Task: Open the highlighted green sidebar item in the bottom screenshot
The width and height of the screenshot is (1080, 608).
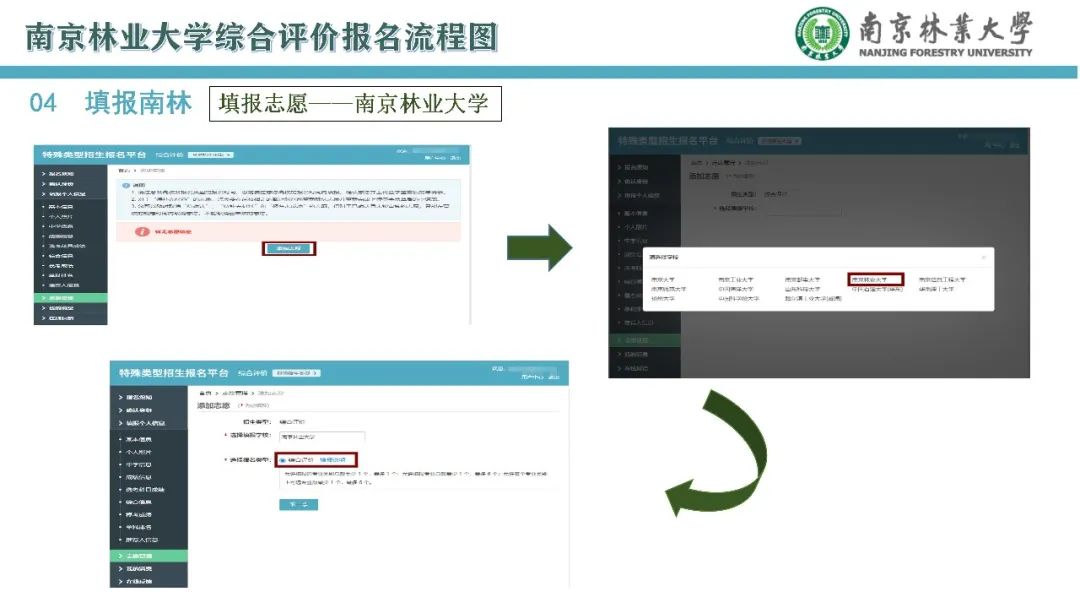Action: pyautogui.click(x=147, y=555)
